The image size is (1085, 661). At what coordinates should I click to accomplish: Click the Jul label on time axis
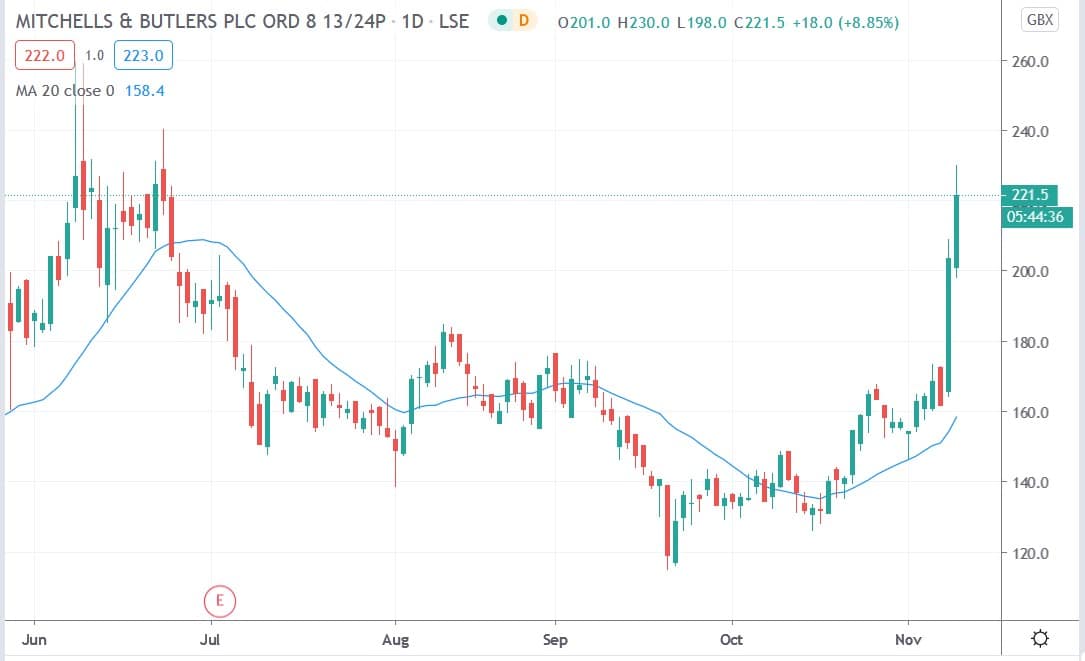tap(210, 639)
